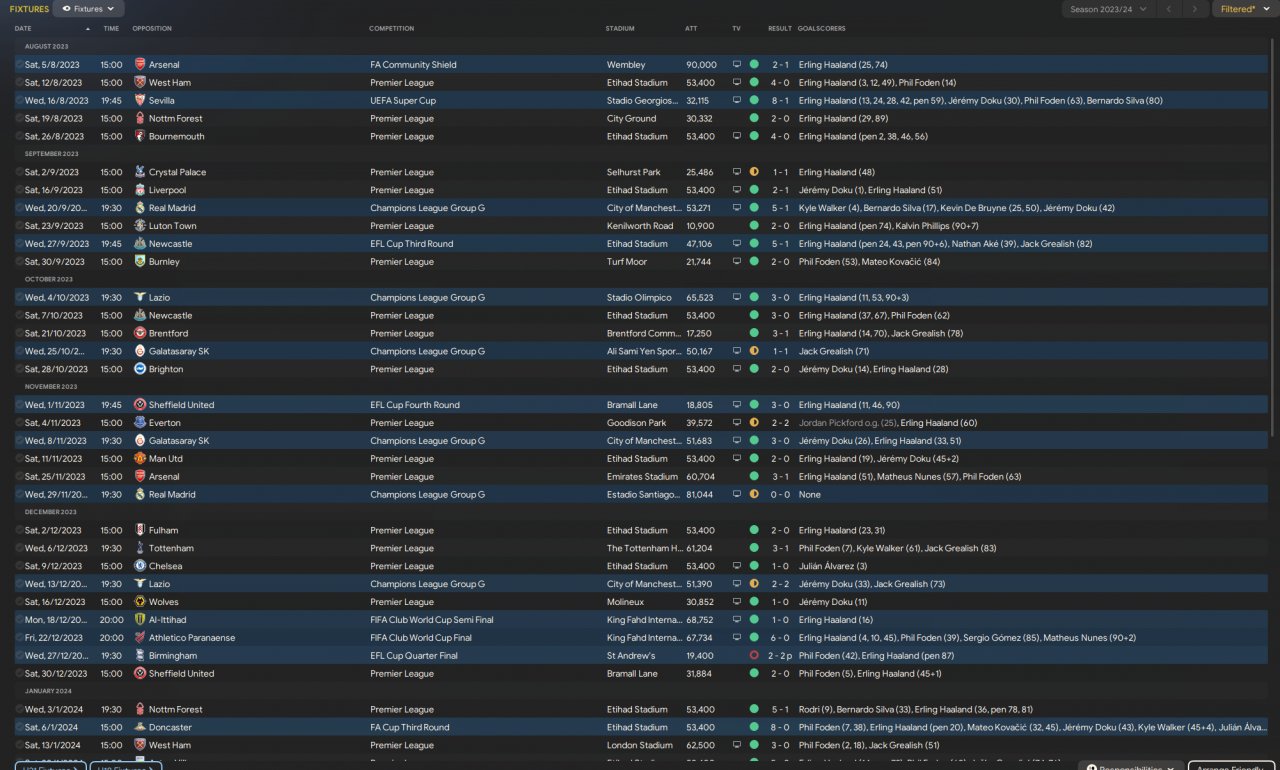Go to the next season with the right arrow
The width and height of the screenshot is (1280, 770).
point(1195,9)
